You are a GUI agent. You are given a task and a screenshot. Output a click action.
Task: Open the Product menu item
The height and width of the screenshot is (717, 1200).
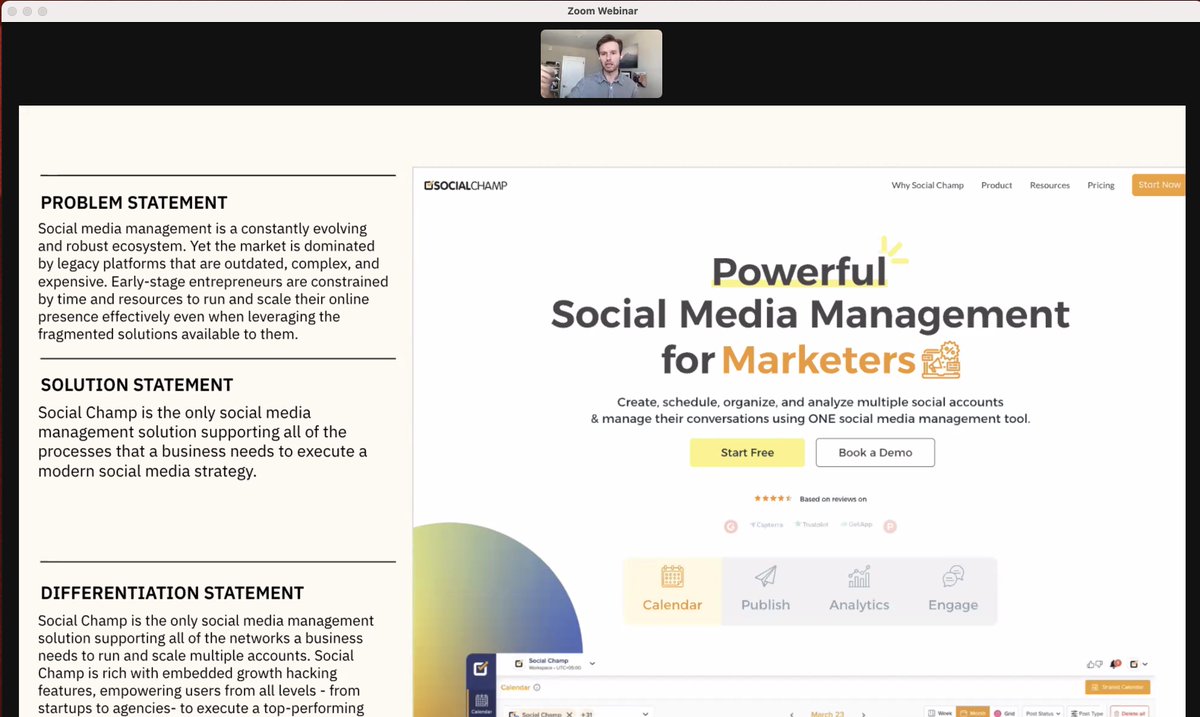[x=996, y=185]
